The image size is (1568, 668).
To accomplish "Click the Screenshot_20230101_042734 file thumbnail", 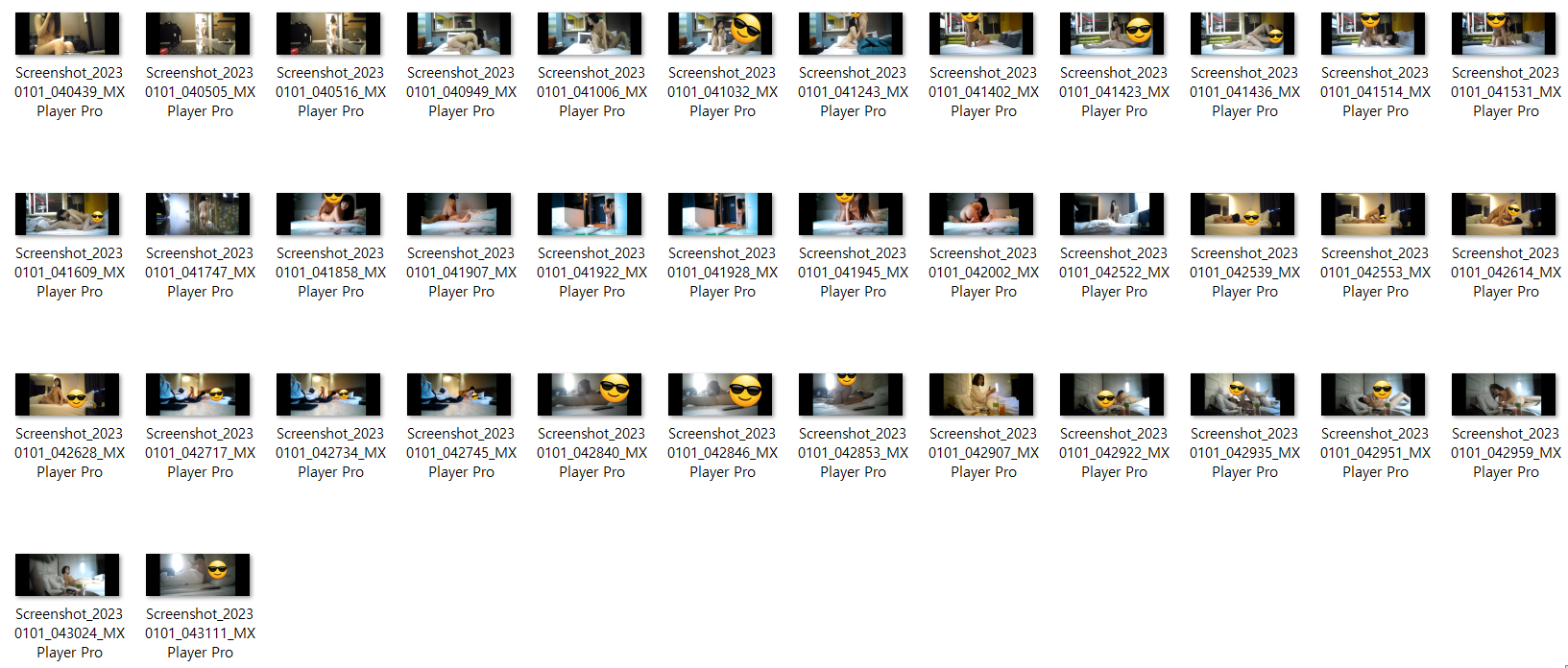I will [x=329, y=394].
